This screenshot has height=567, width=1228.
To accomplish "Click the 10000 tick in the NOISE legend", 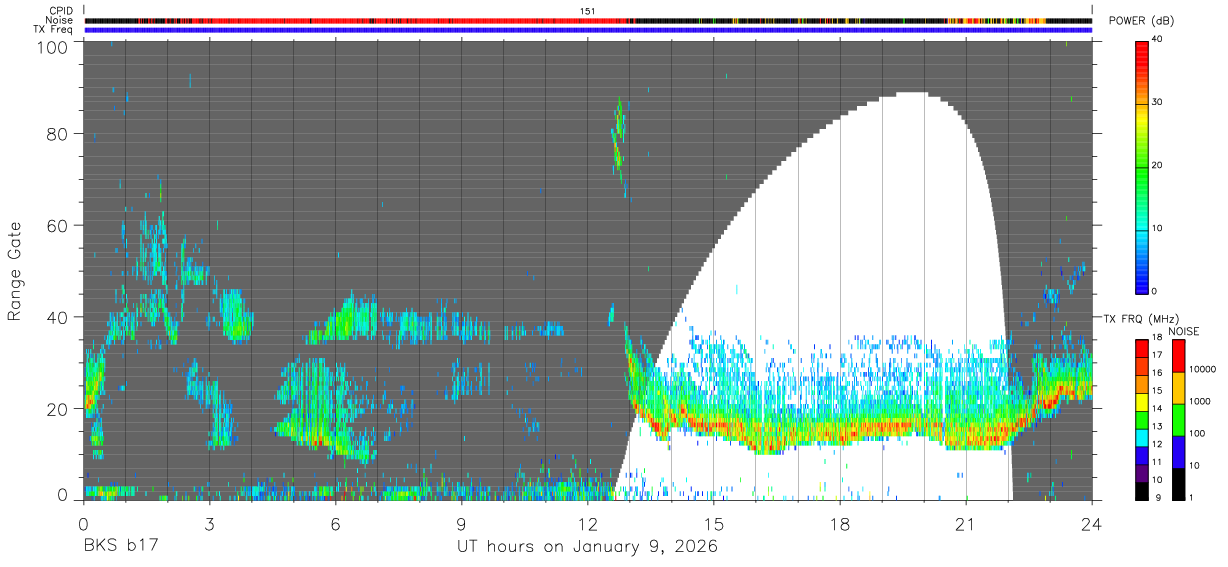I will point(1203,370).
